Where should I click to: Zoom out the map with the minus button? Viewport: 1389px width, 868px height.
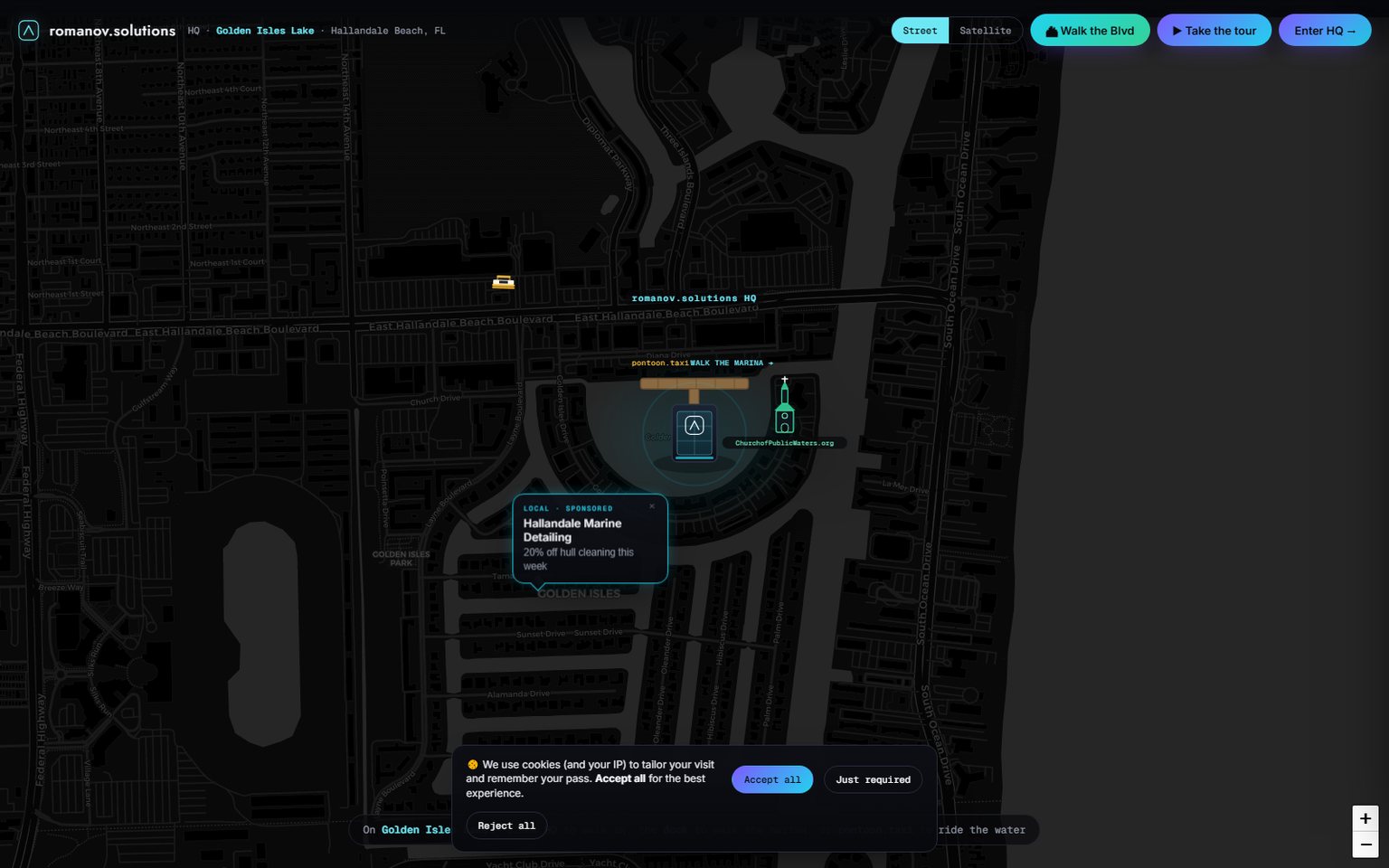tap(1365, 844)
